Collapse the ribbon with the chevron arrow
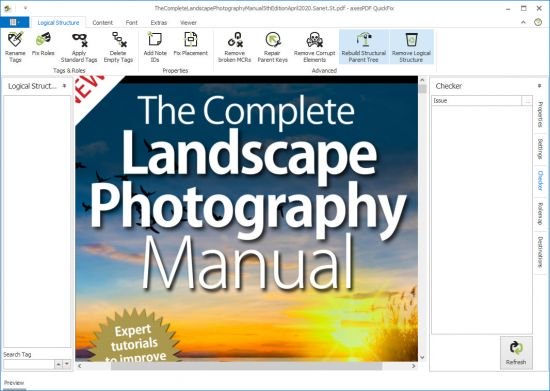 [x=523, y=22]
